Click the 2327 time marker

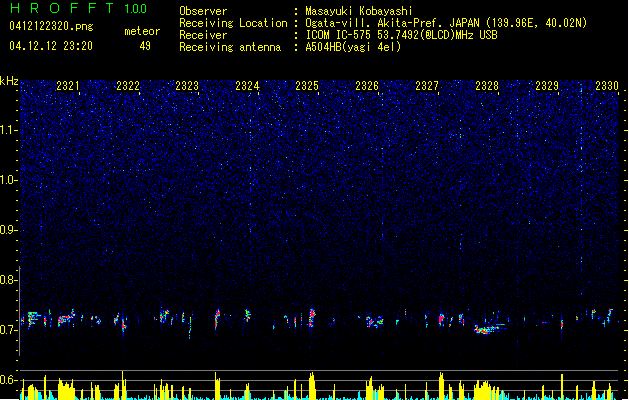pos(427,86)
